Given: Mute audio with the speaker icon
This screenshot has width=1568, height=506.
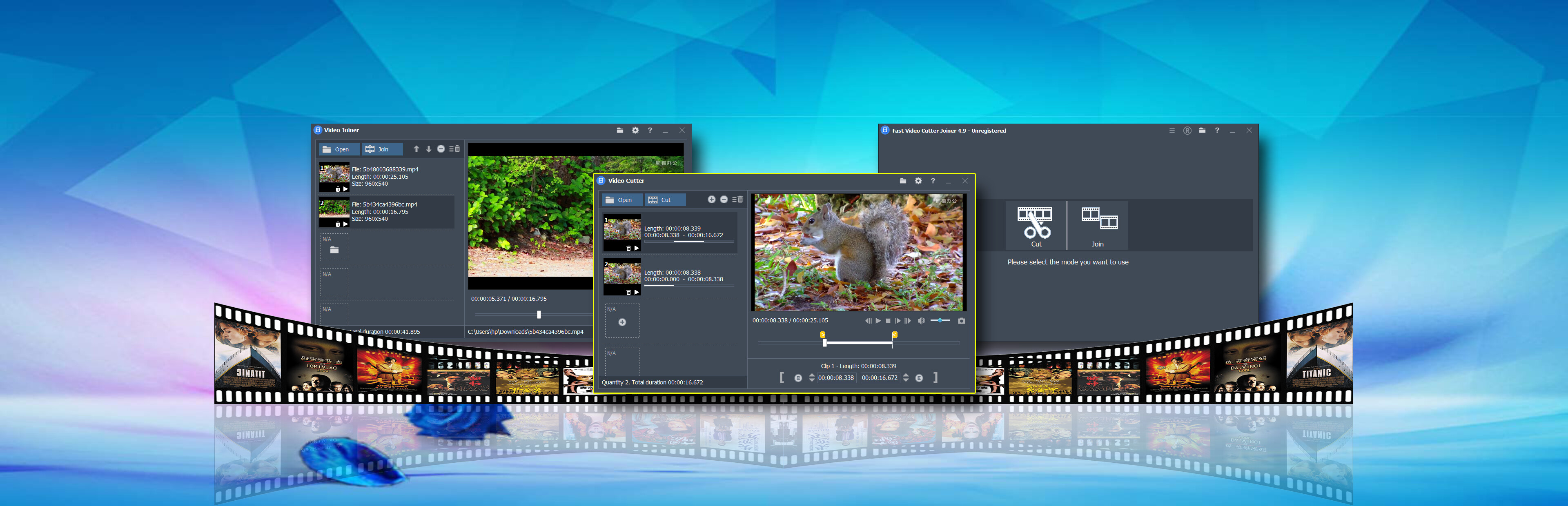Looking at the screenshot, I should pyautogui.click(x=921, y=321).
